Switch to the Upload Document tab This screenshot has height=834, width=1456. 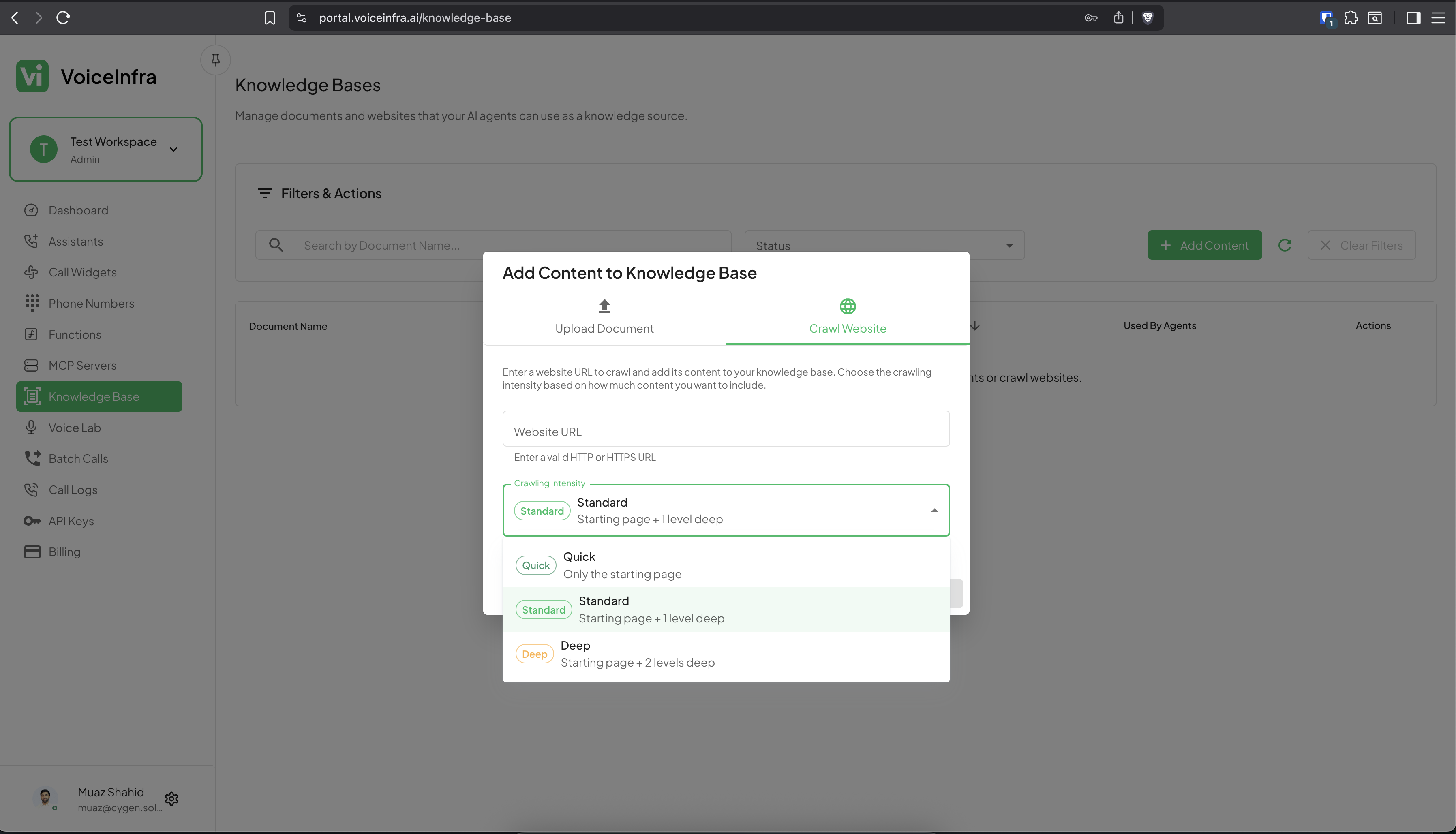604,317
